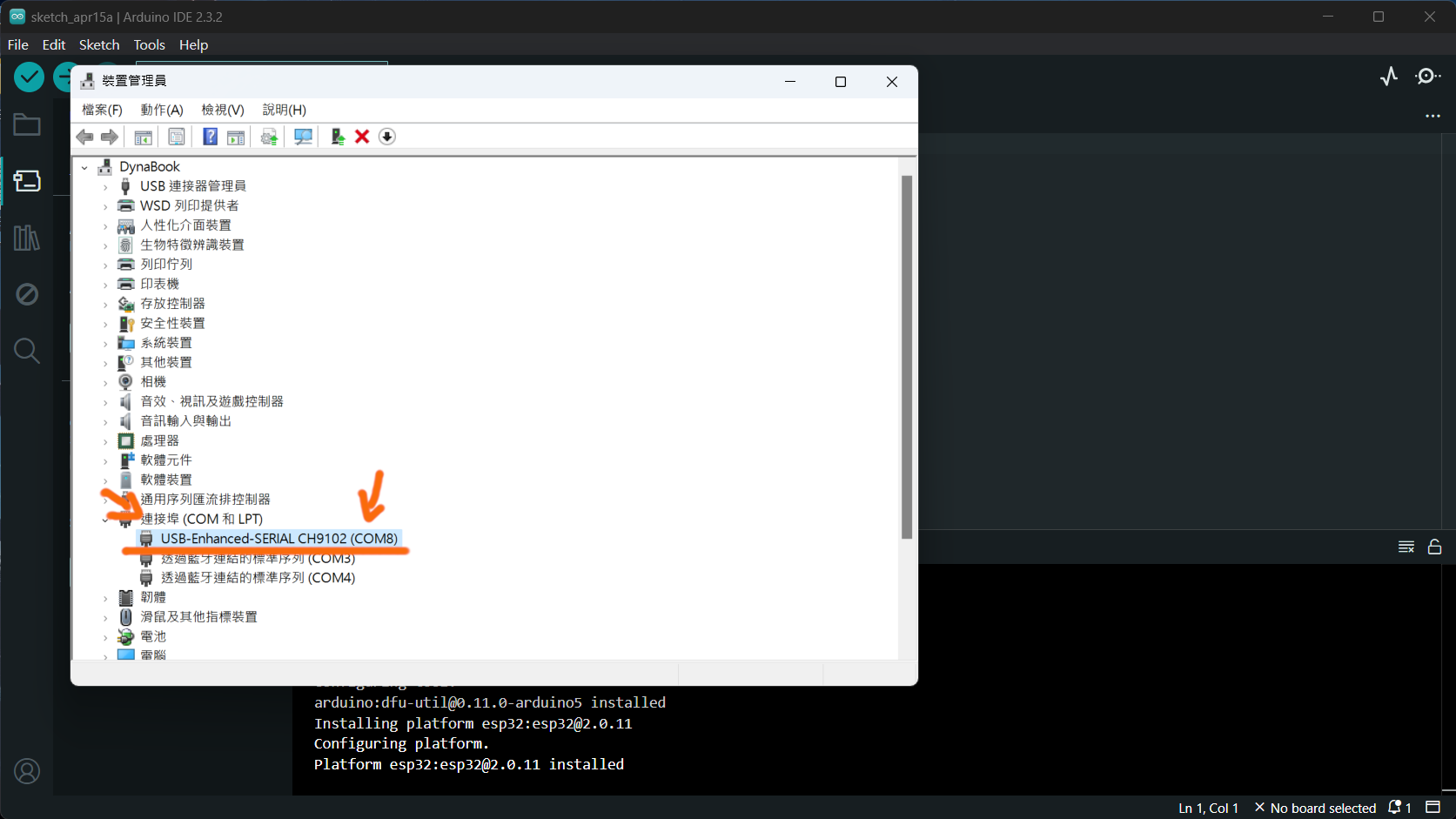Screen dimensions: 1456x819
Task: Click the back navigation arrow in Device Manager
Action: (84, 137)
